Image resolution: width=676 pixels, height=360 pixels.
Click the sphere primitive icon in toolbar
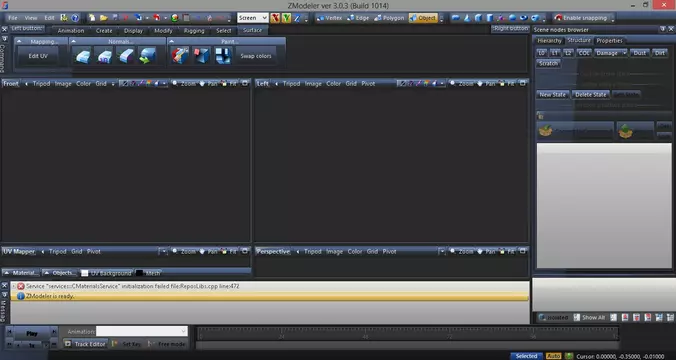click(512, 18)
